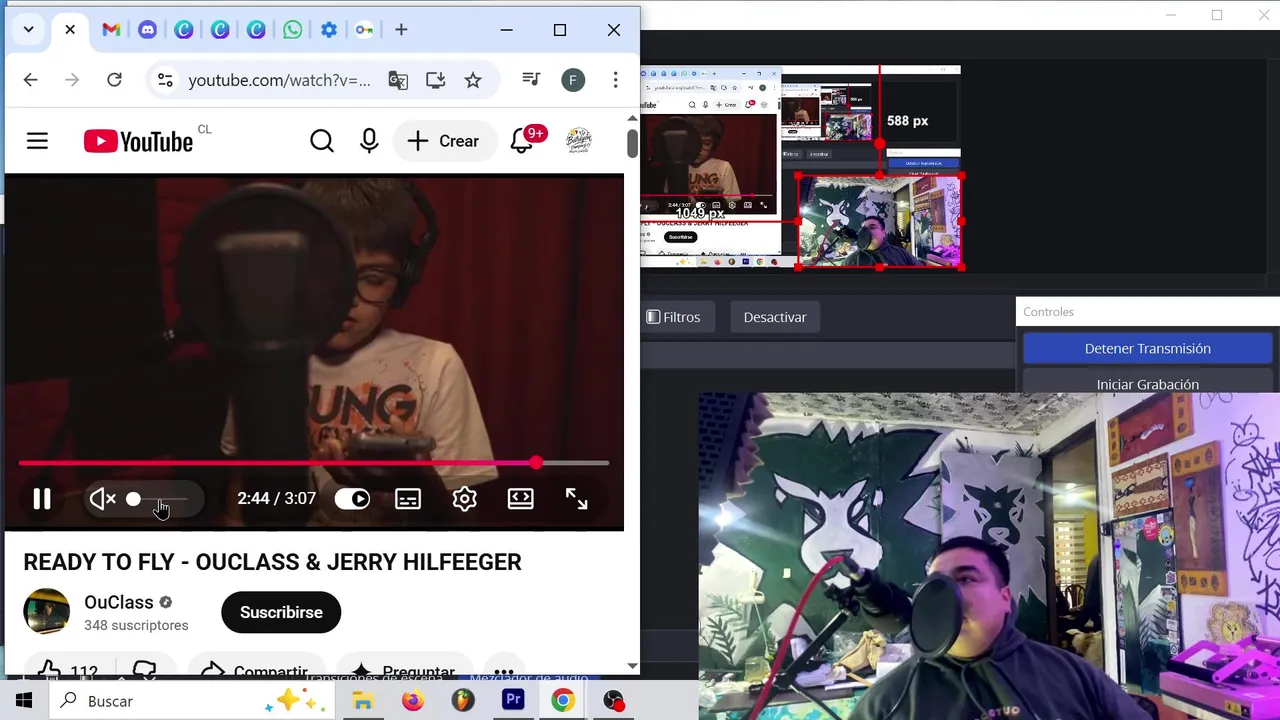
Task: Click the Crear button
Action: [443, 141]
